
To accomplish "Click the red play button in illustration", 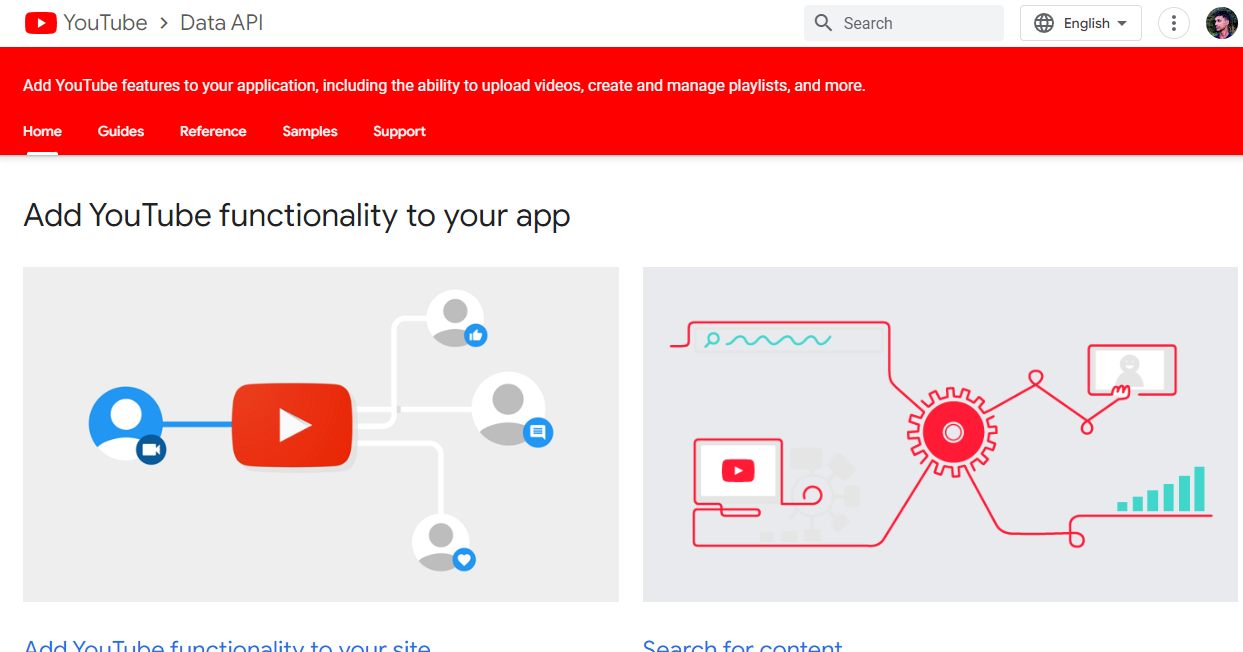I will [x=293, y=425].
